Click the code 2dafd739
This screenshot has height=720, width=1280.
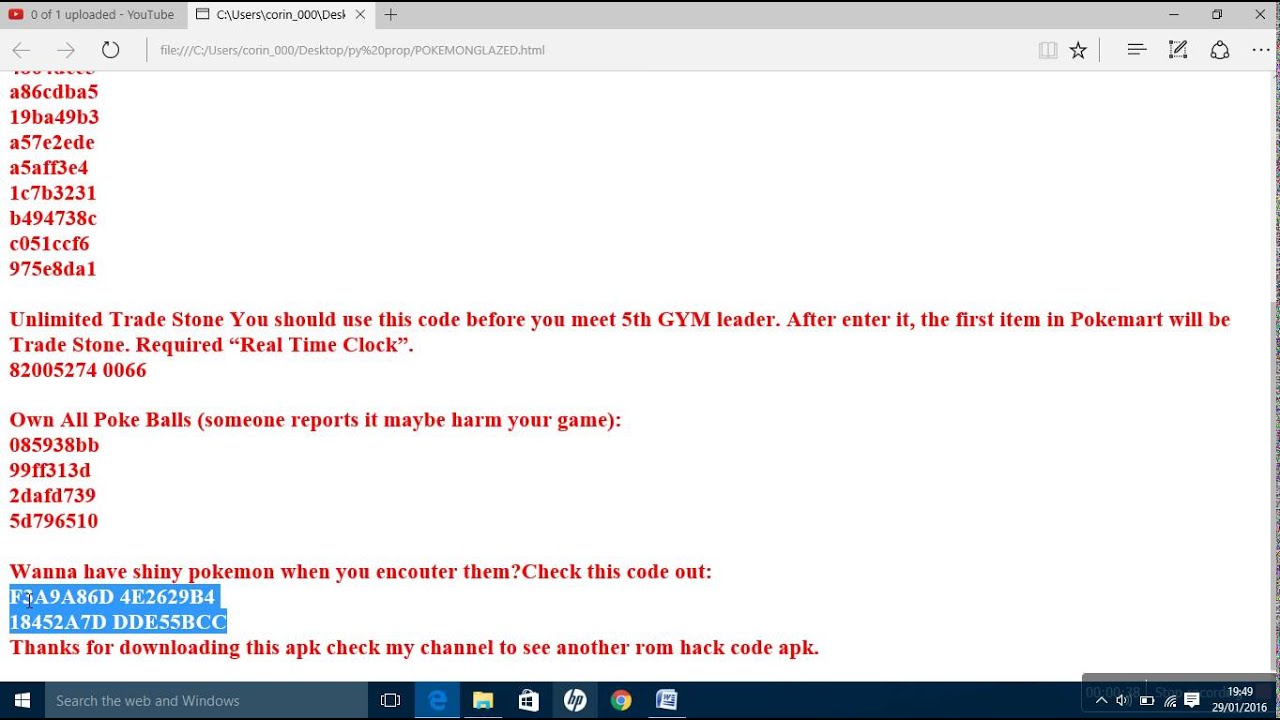[x=53, y=496]
